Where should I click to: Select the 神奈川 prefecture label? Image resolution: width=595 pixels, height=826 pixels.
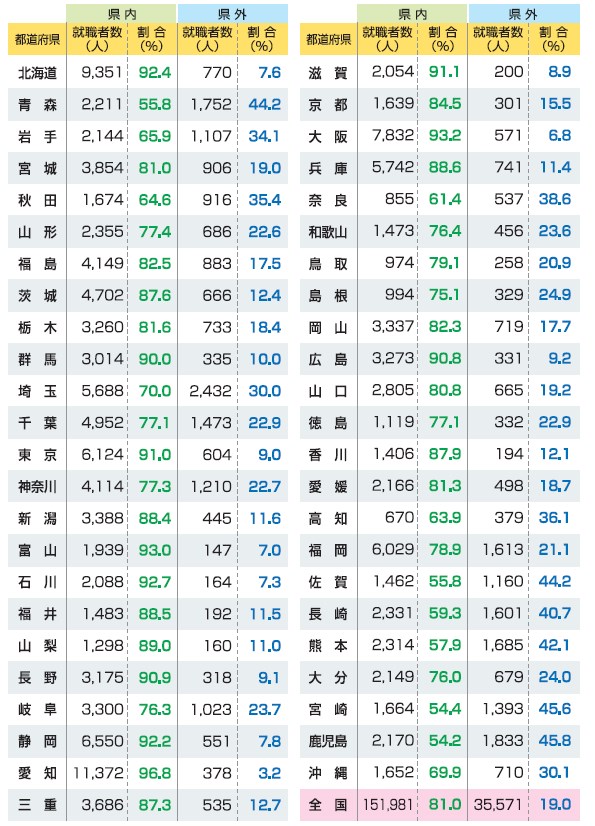[37, 486]
